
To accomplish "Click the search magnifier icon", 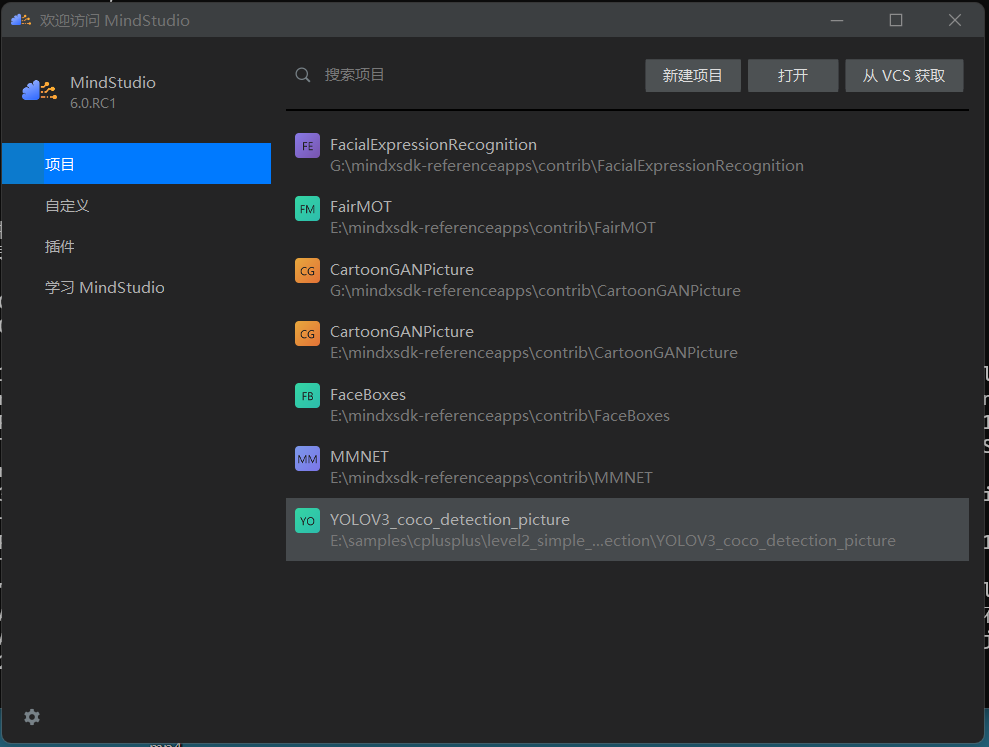I will click(302, 75).
